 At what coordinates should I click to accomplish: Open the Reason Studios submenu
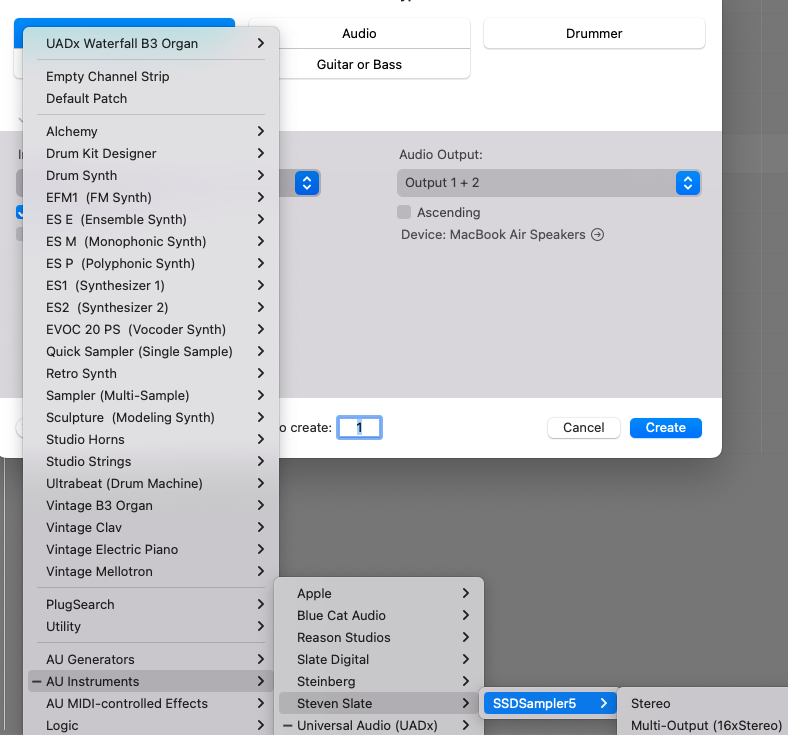[x=381, y=638]
